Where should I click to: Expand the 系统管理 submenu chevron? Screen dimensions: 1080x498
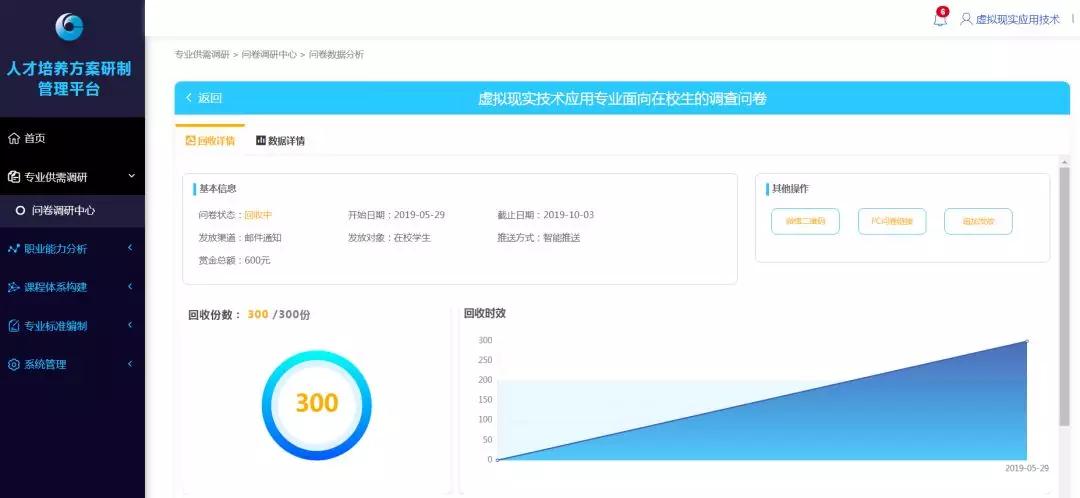[x=130, y=364]
